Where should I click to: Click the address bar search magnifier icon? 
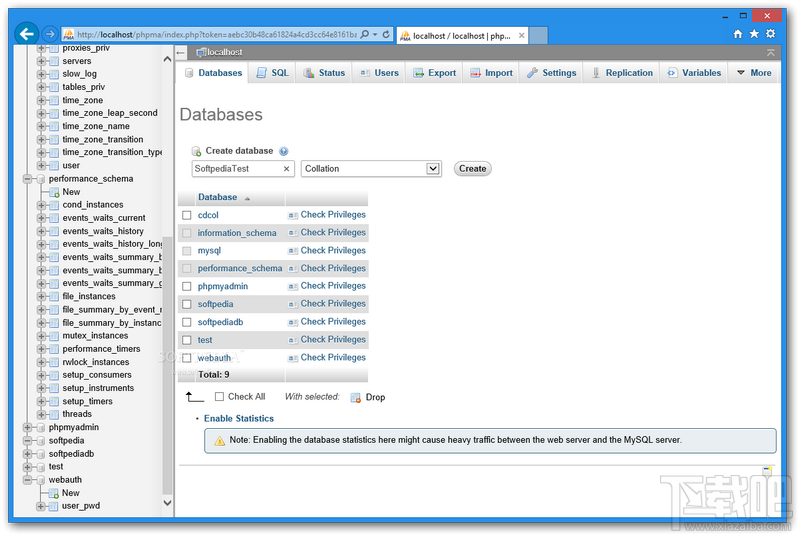click(365, 34)
